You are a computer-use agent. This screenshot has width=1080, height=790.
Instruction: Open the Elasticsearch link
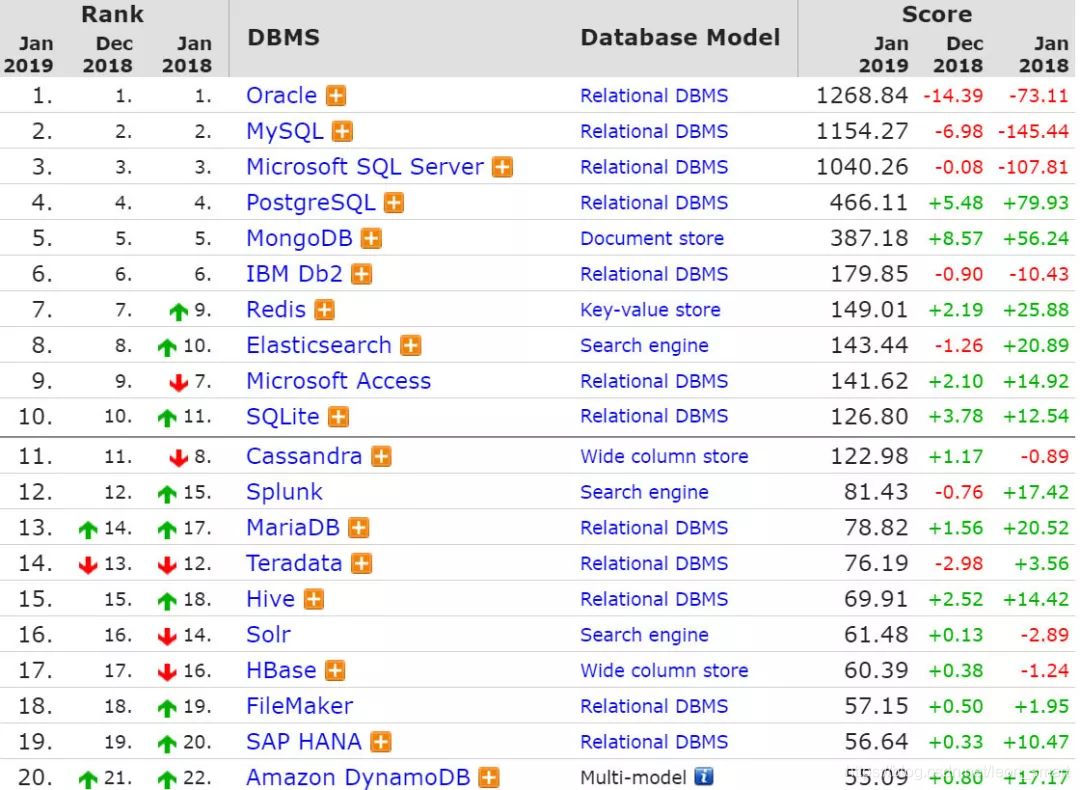(x=319, y=346)
